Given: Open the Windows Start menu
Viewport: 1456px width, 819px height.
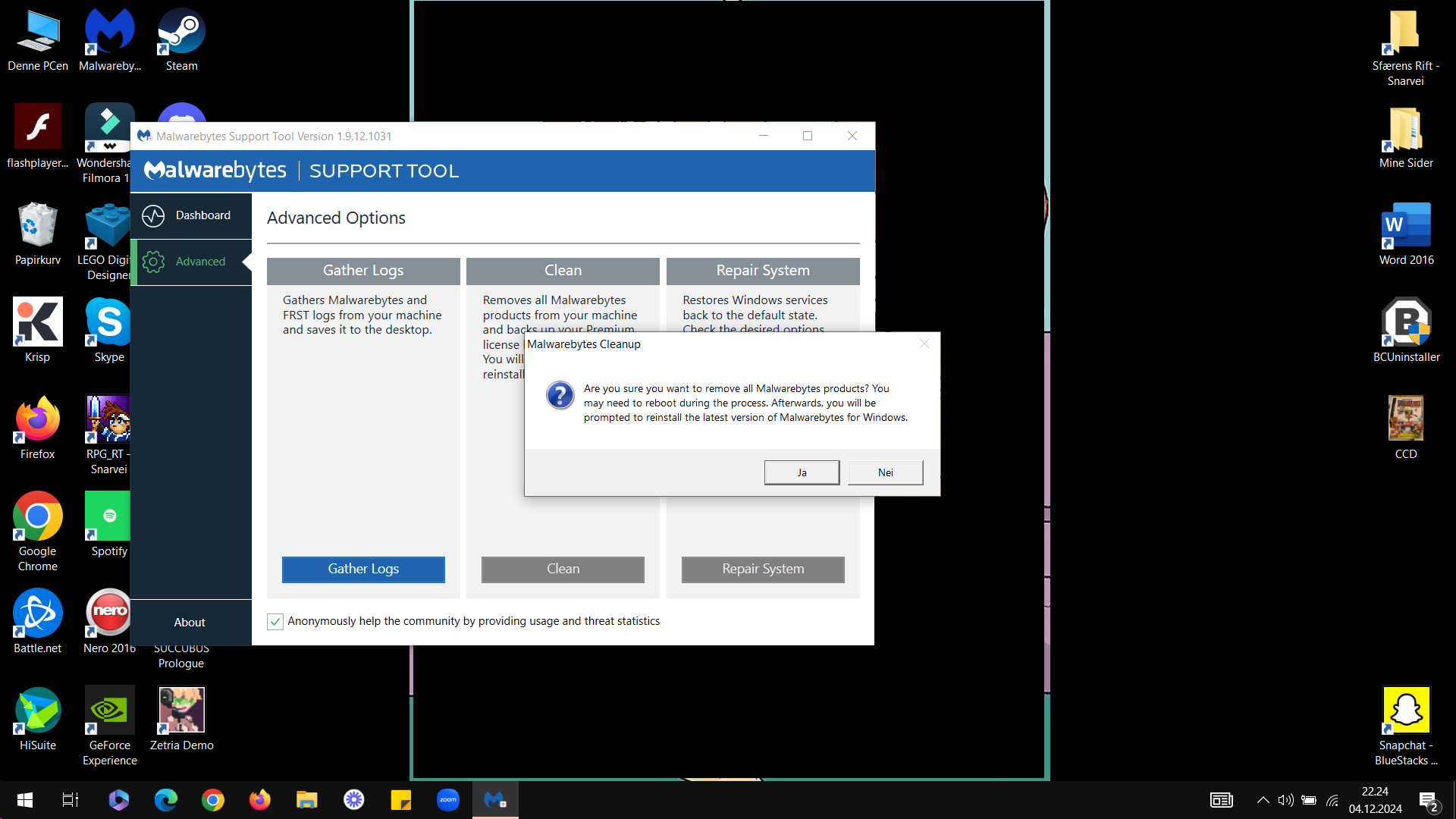Looking at the screenshot, I should 24,800.
